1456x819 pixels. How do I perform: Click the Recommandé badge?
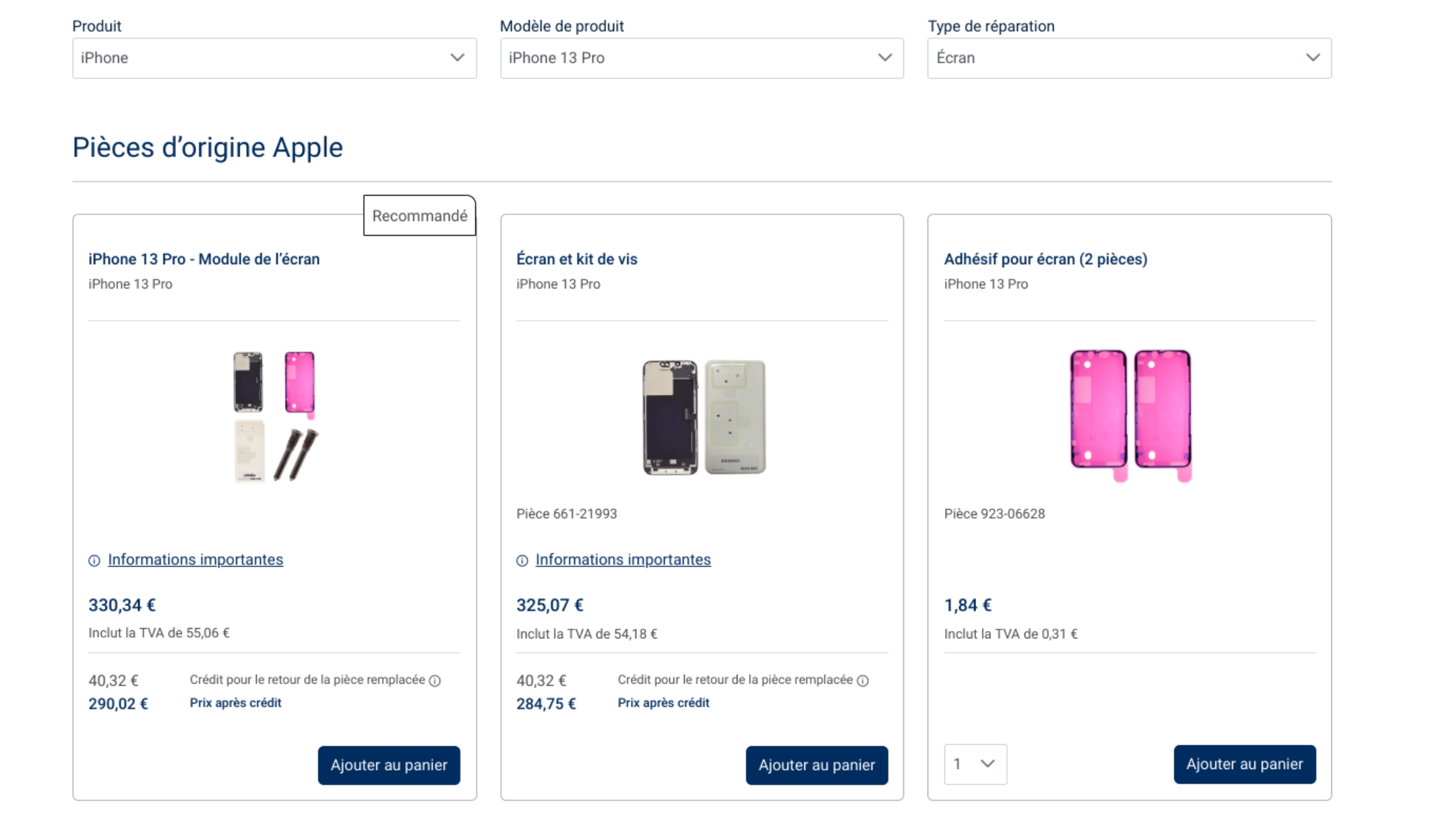[x=419, y=216]
